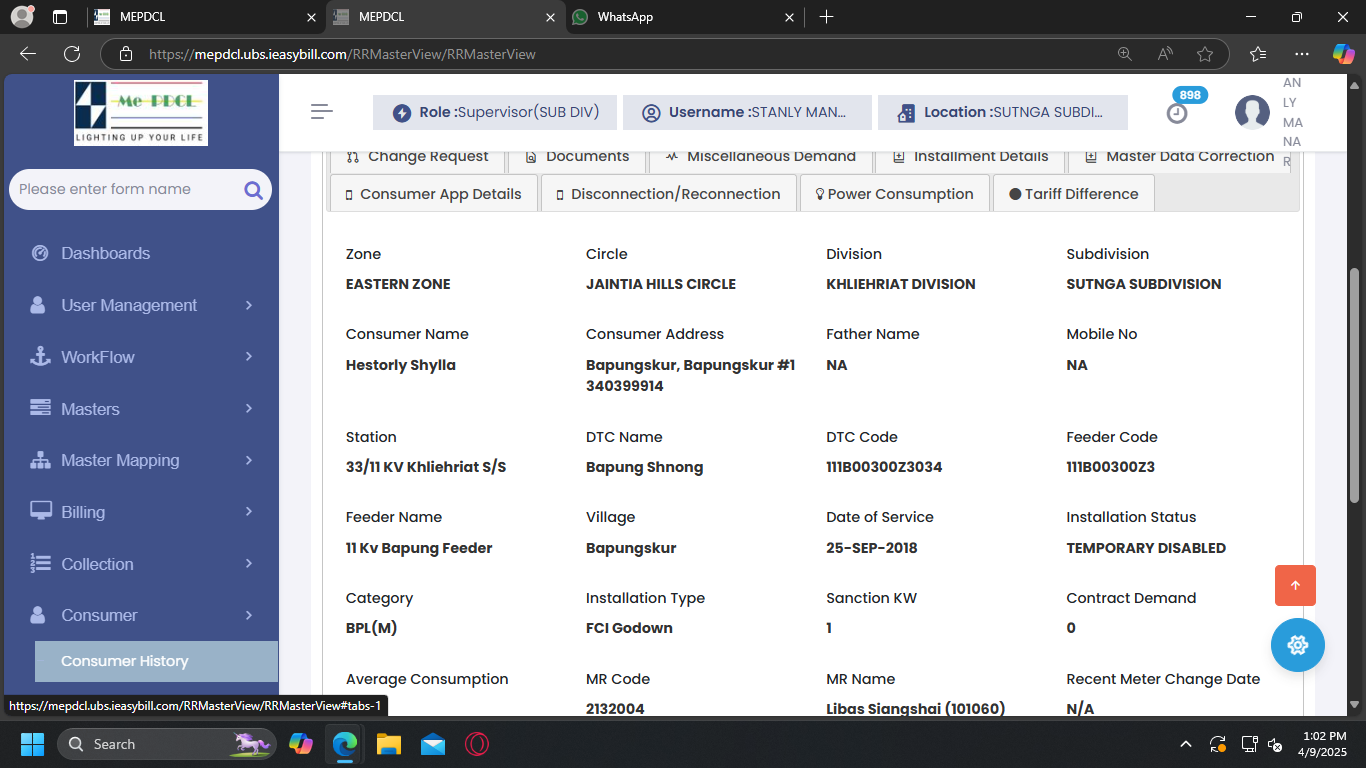Open File Explorer from taskbar
Image resolution: width=1366 pixels, height=768 pixels.
tap(388, 744)
